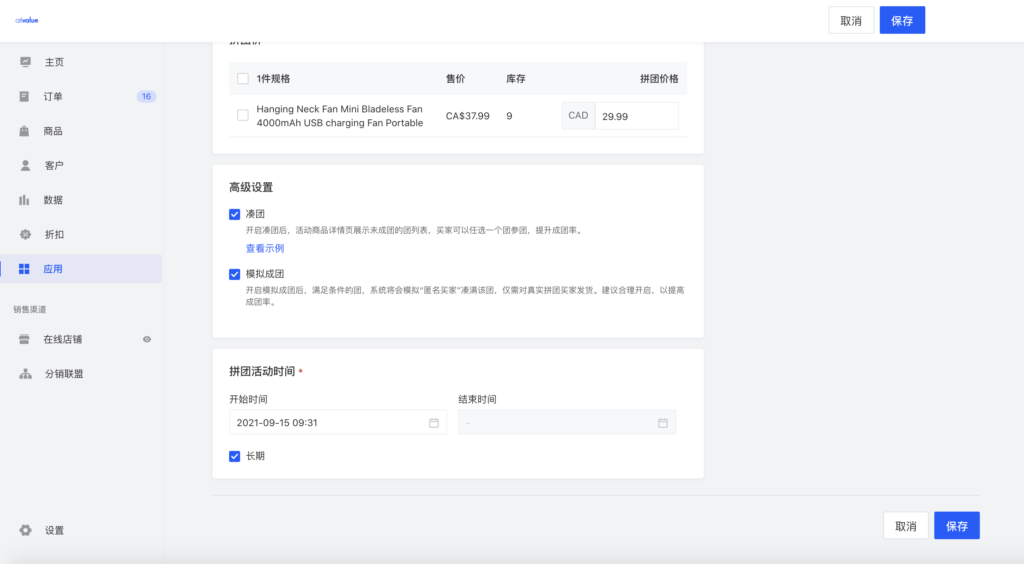Click the CAD currency prefix label
The width and height of the screenshot is (1024, 564).
(x=578, y=116)
